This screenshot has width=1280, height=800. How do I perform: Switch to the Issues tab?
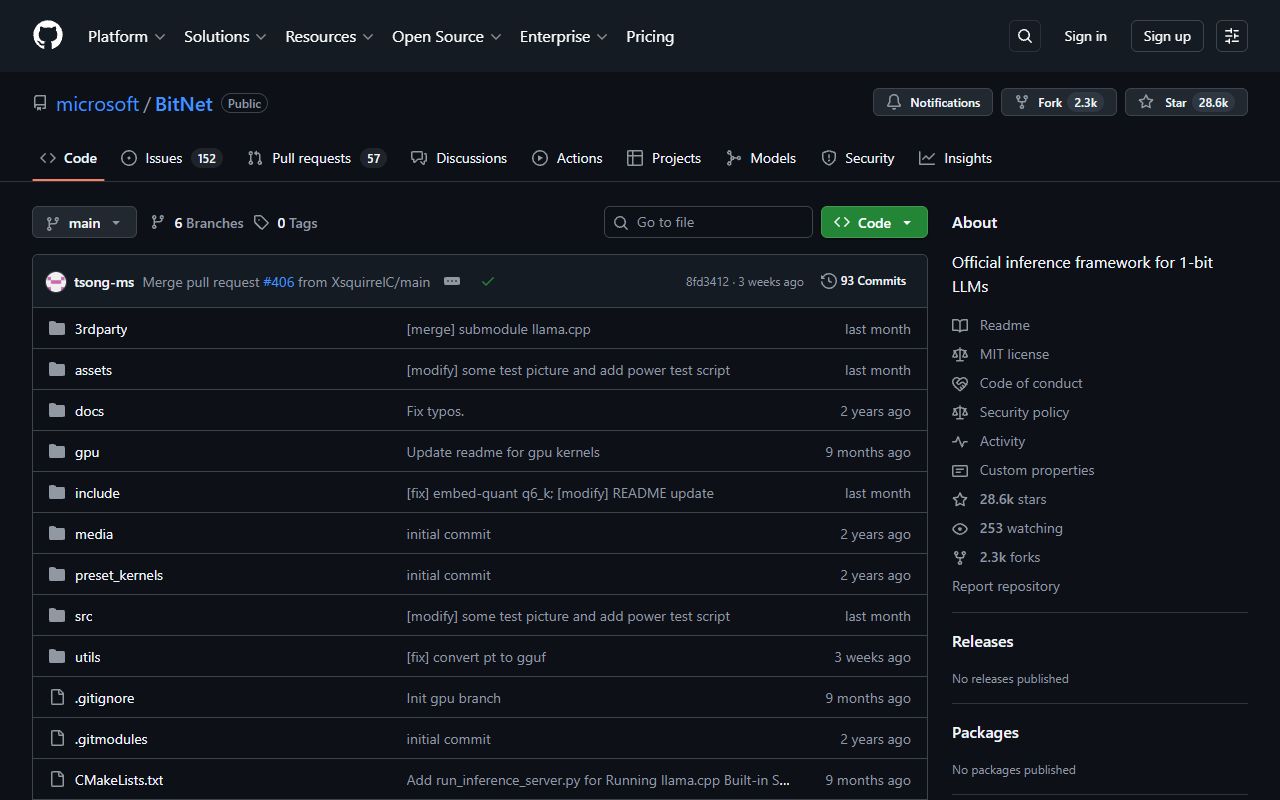point(163,157)
